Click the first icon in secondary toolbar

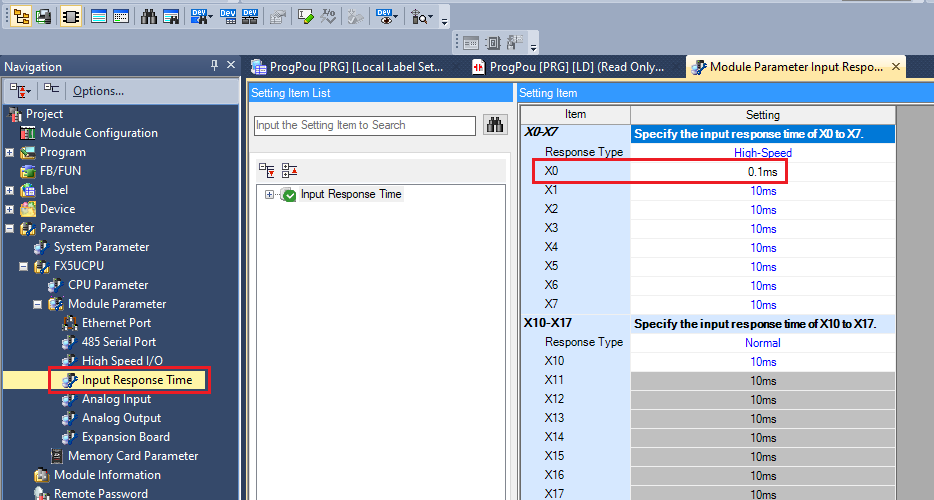coord(471,43)
